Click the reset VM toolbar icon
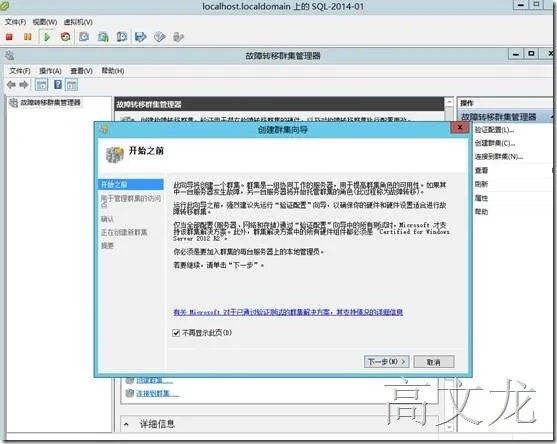Viewport: 557px width, 444px height. coord(65,37)
